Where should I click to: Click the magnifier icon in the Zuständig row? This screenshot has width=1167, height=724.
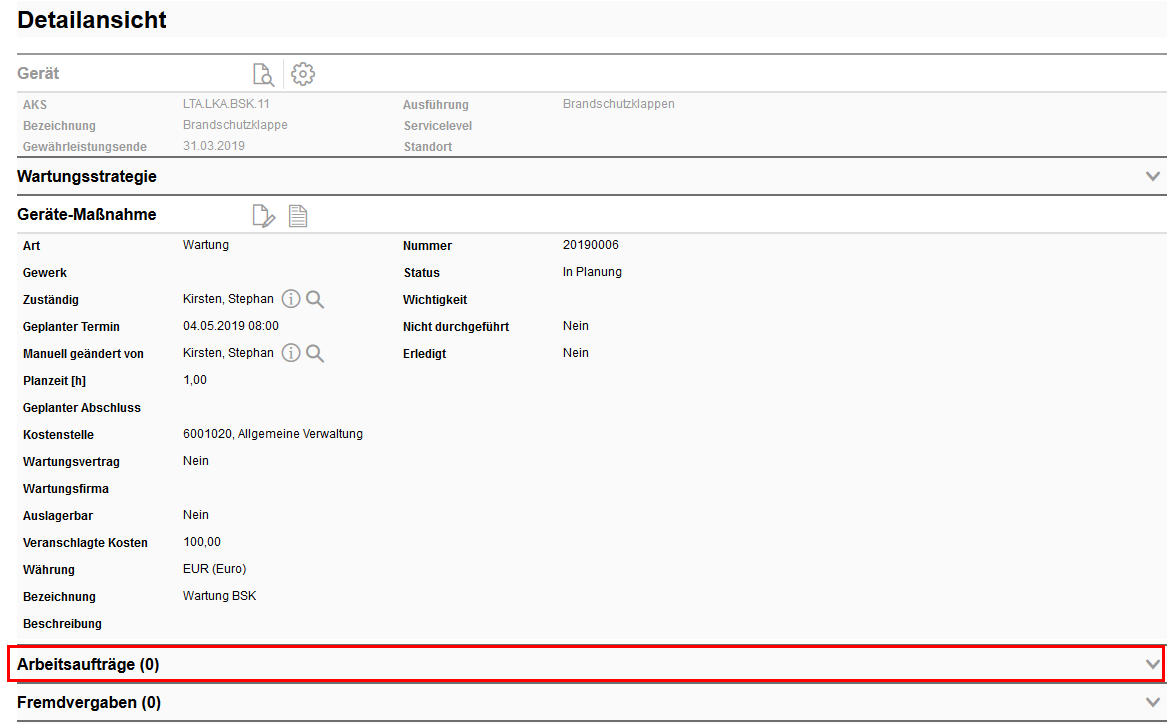[x=315, y=299]
